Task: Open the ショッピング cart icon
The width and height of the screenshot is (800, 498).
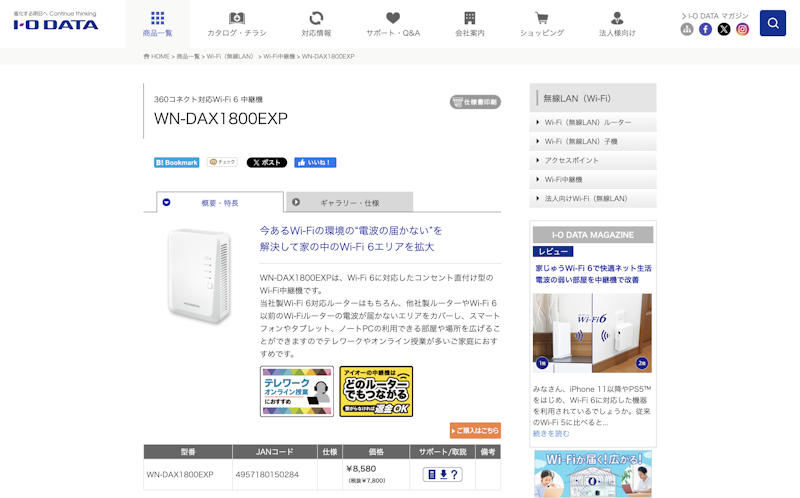Action: coord(541,18)
